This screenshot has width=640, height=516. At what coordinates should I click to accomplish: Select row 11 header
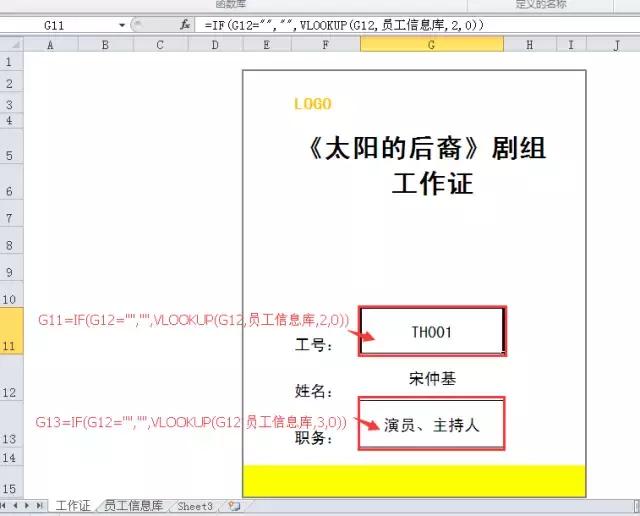[11, 331]
